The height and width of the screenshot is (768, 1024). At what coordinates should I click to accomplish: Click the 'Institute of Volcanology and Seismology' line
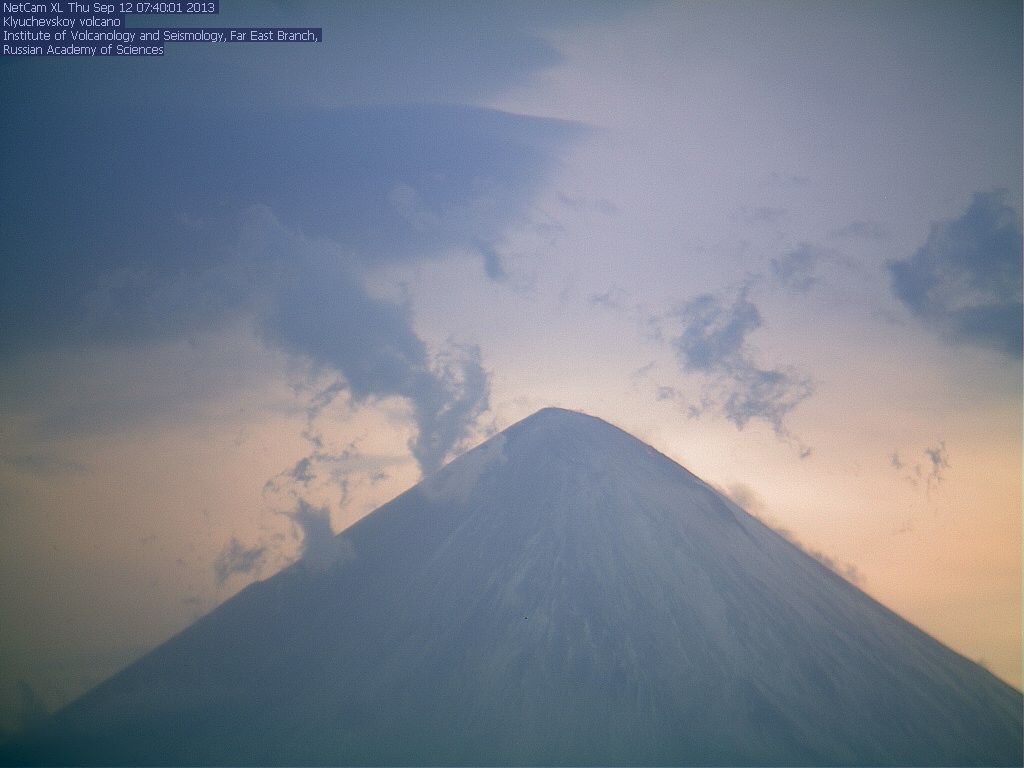click(161, 36)
